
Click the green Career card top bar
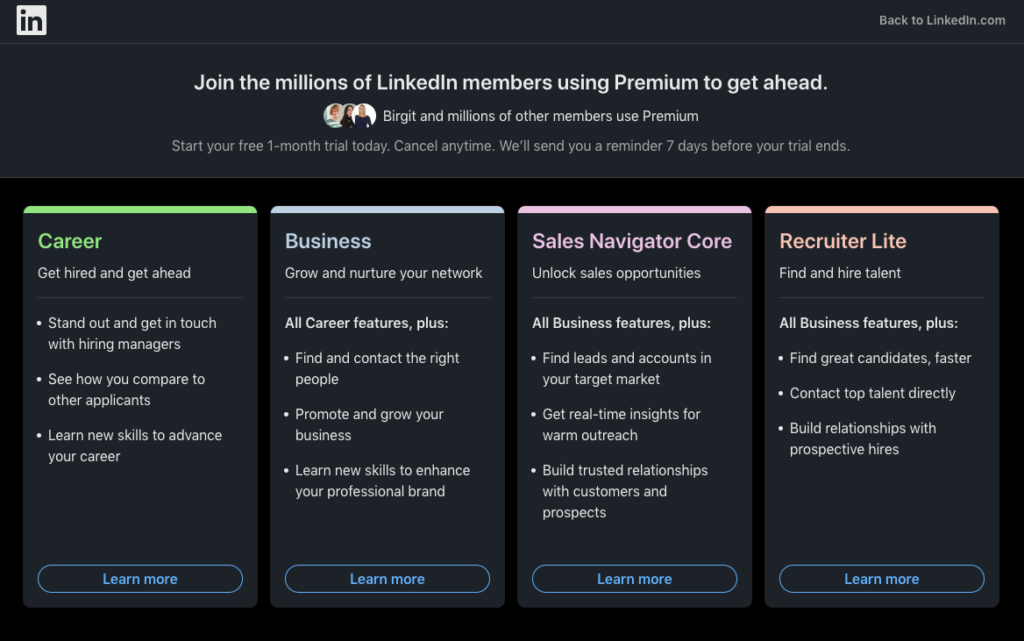pos(140,210)
